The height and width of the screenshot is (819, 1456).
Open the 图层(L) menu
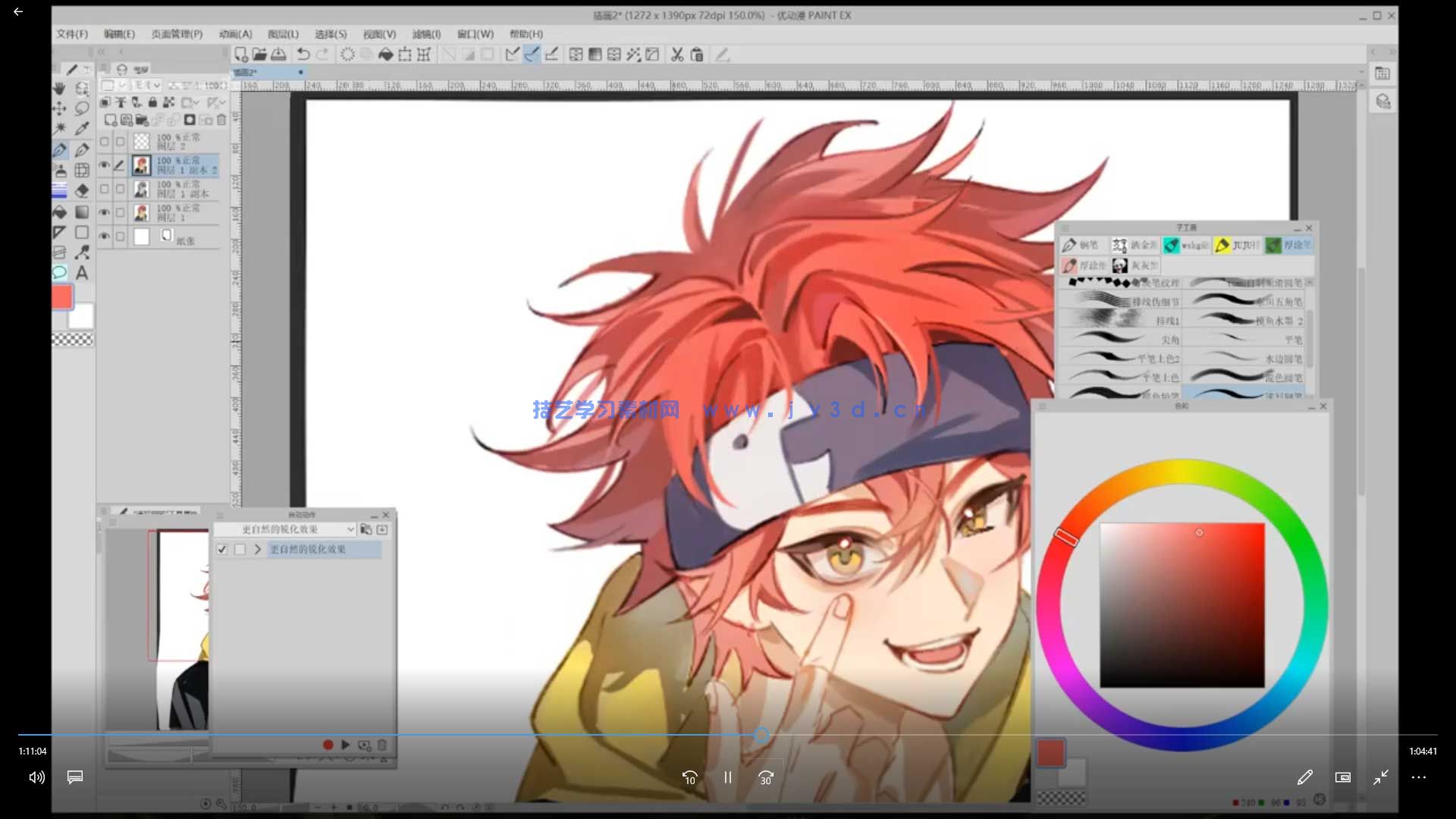click(x=283, y=34)
